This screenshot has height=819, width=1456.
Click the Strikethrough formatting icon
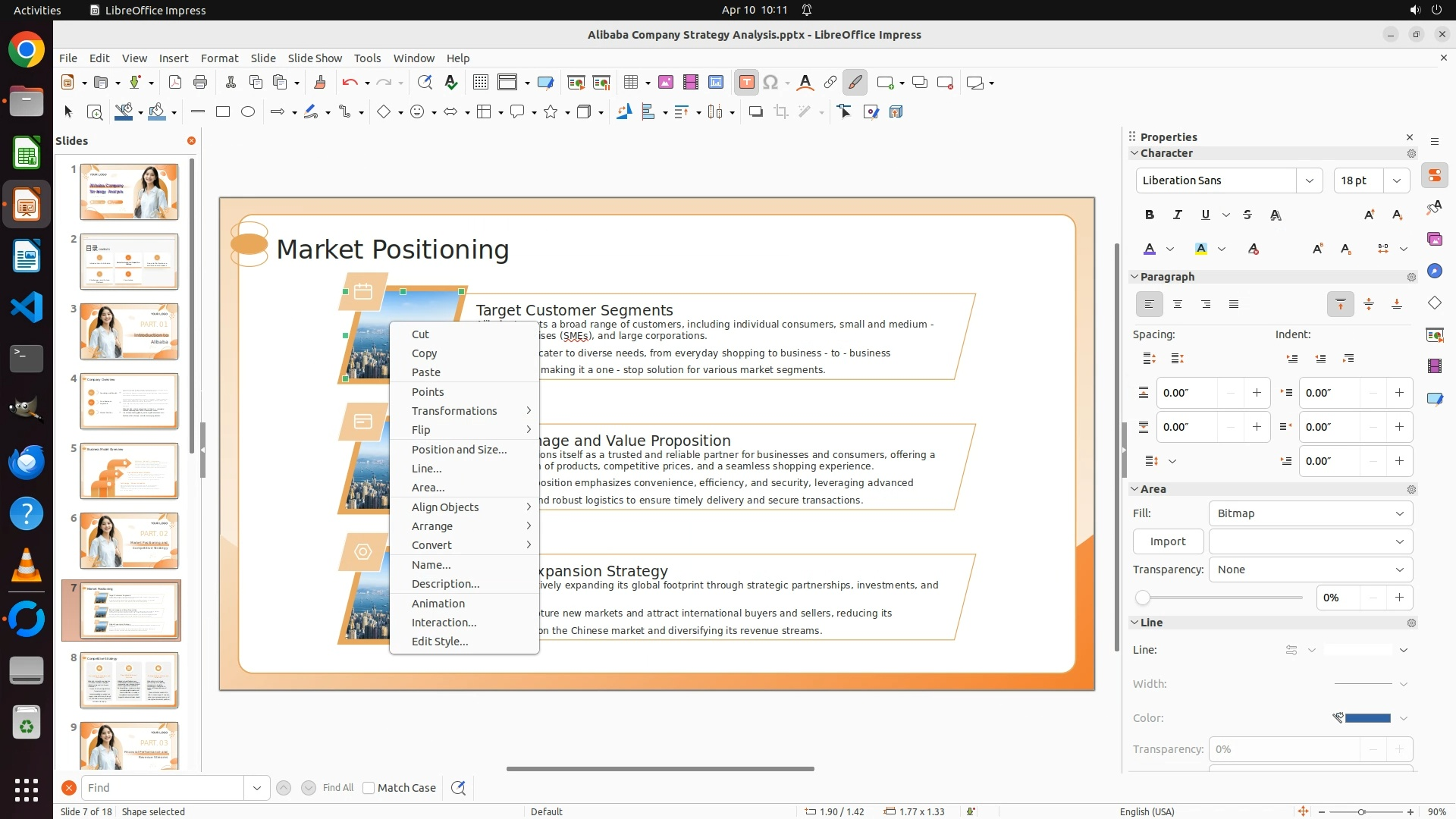(x=1247, y=215)
